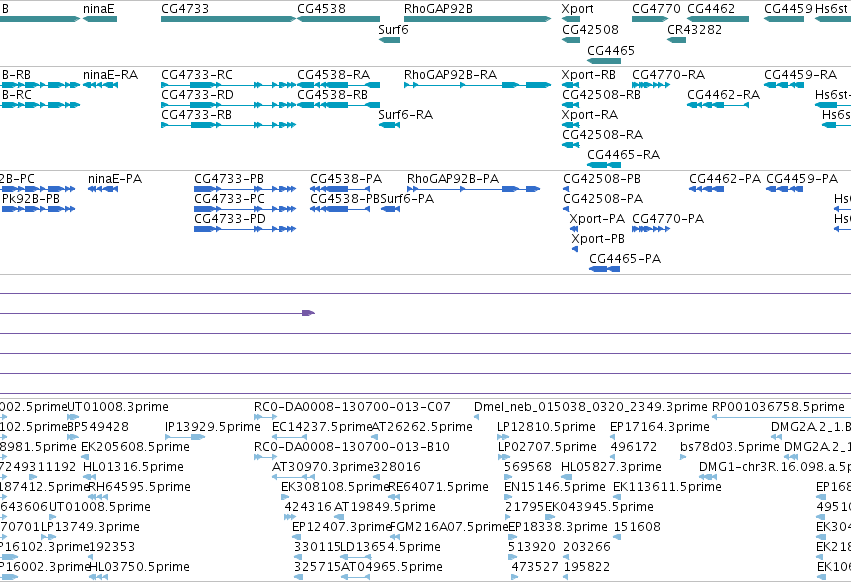851x582 pixels.
Task: Click the CG4462-RA transcript
Action: (718, 105)
